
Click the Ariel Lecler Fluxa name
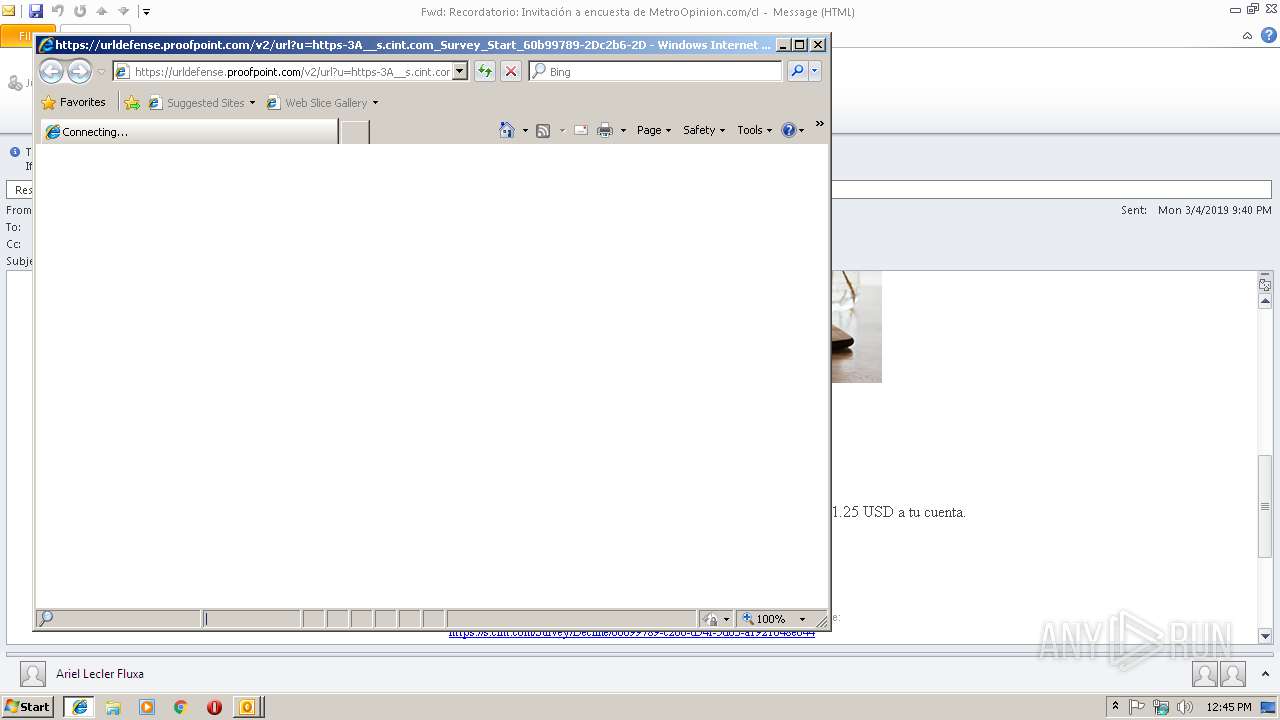pos(100,674)
